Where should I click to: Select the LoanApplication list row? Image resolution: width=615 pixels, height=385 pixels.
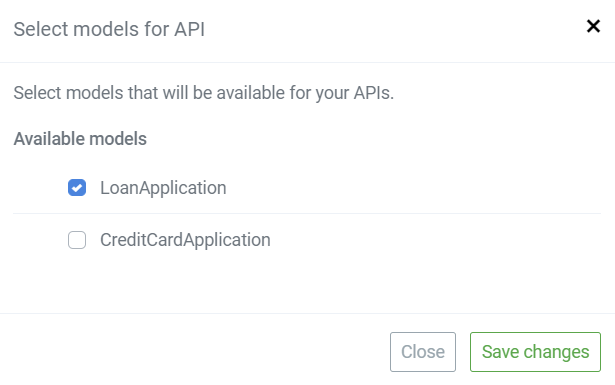pos(307,188)
